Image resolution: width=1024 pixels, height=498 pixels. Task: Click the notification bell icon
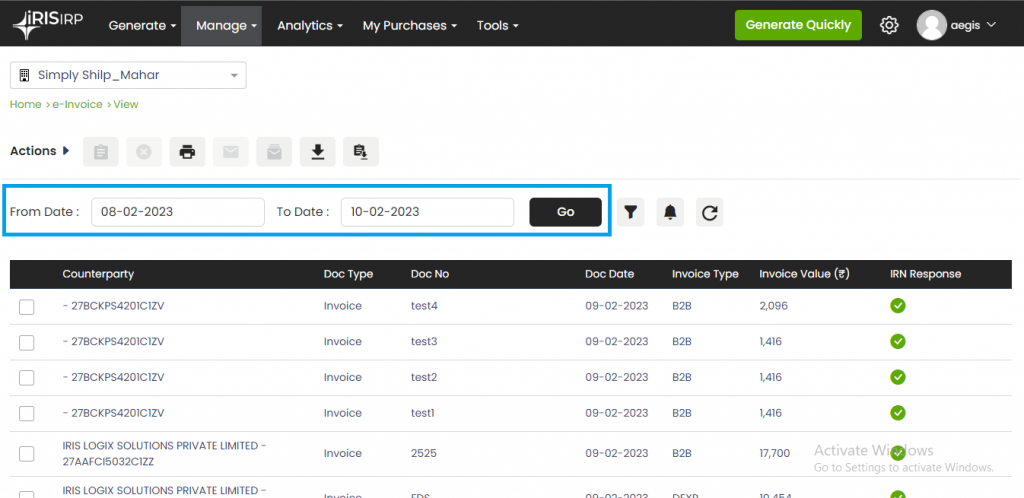pyautogui.click(x=670, y=212)
